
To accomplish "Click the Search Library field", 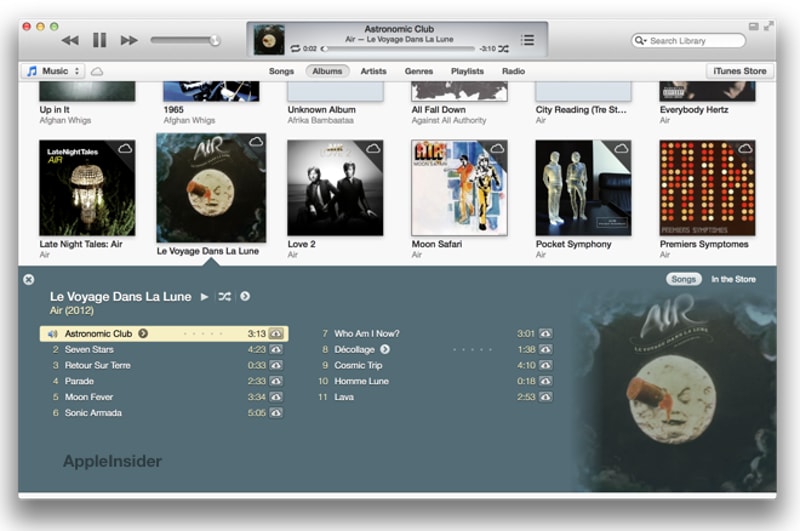I will [688, 41].
